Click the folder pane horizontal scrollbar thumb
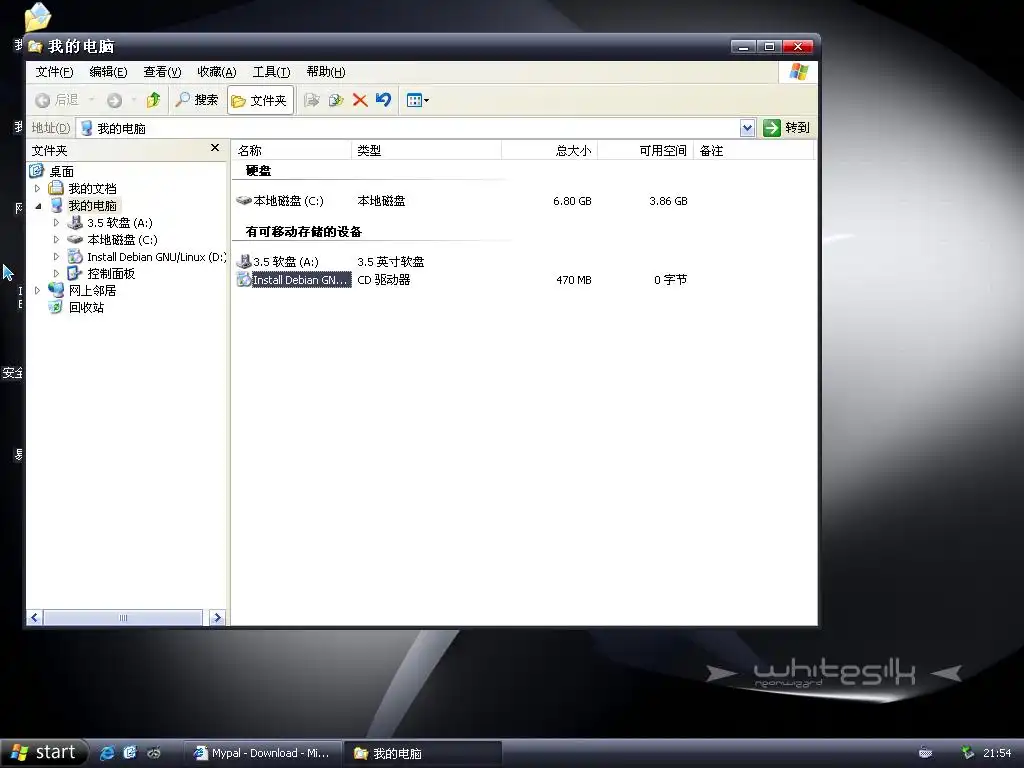The width and height of the screenshot is (1024, 768). pos(123,617)
